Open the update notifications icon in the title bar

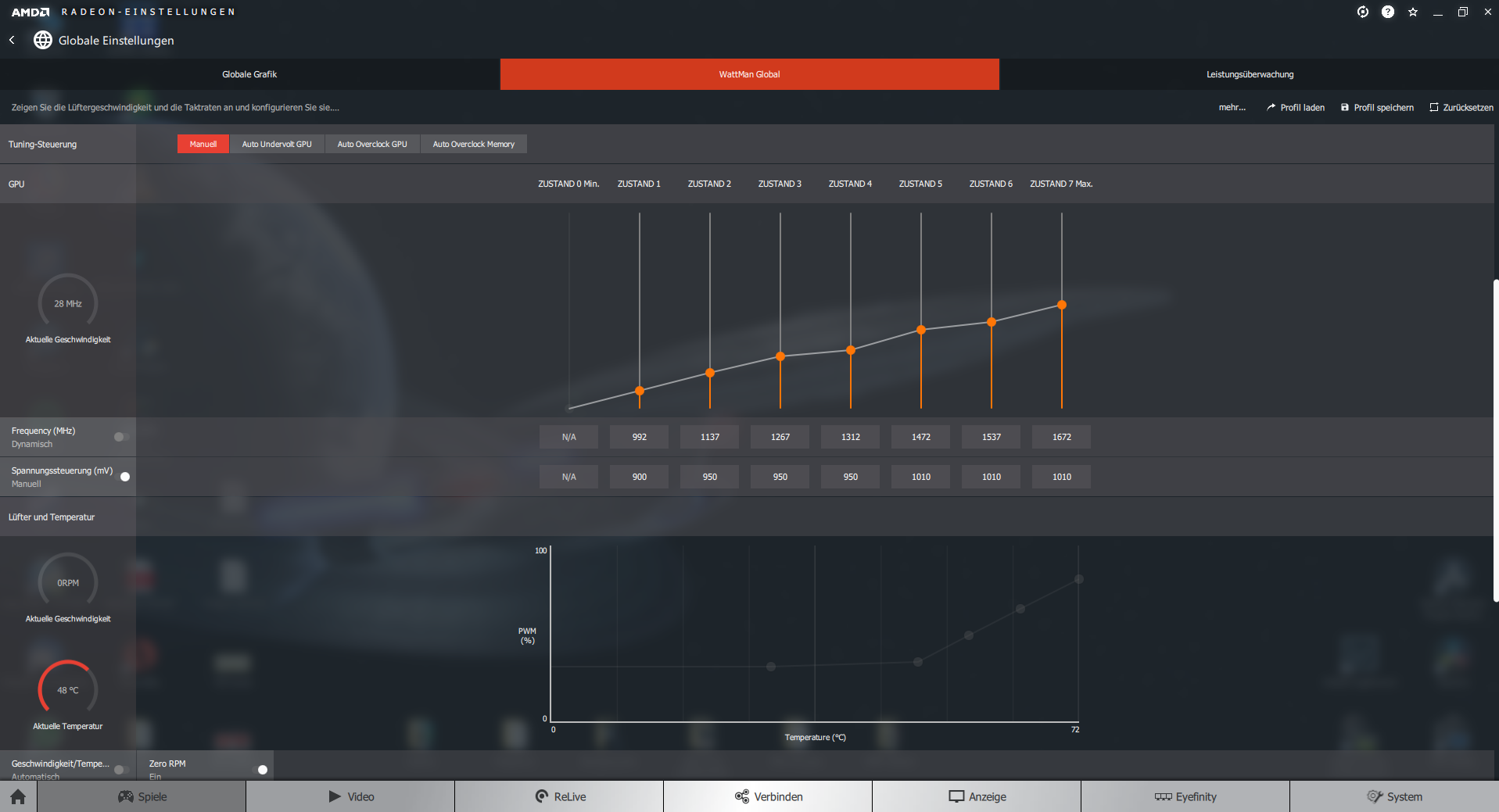click(x=1363, y=12)
